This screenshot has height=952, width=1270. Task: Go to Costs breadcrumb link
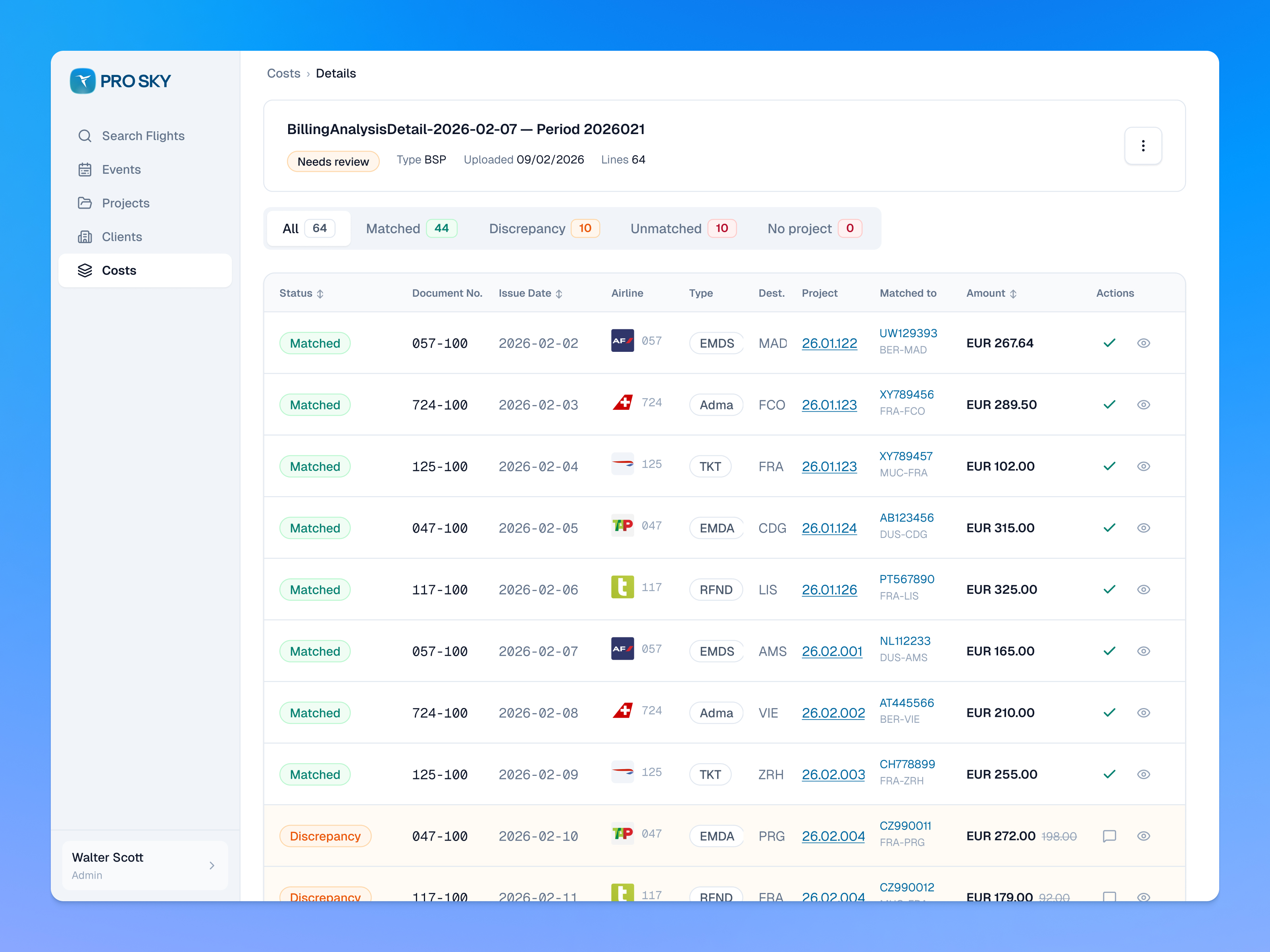coord(284,73)
